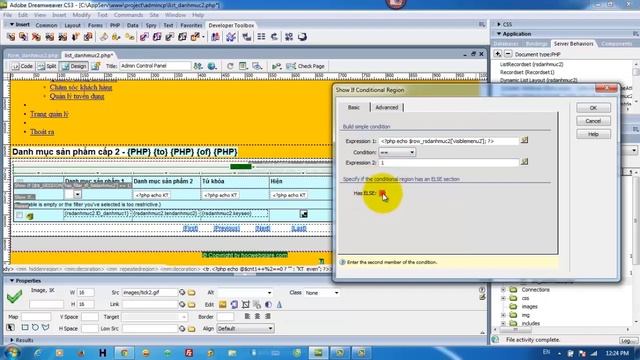Click the plus button in Server Behaviors
This screenshot has width=640, height=360.
[x=498, y=54]
